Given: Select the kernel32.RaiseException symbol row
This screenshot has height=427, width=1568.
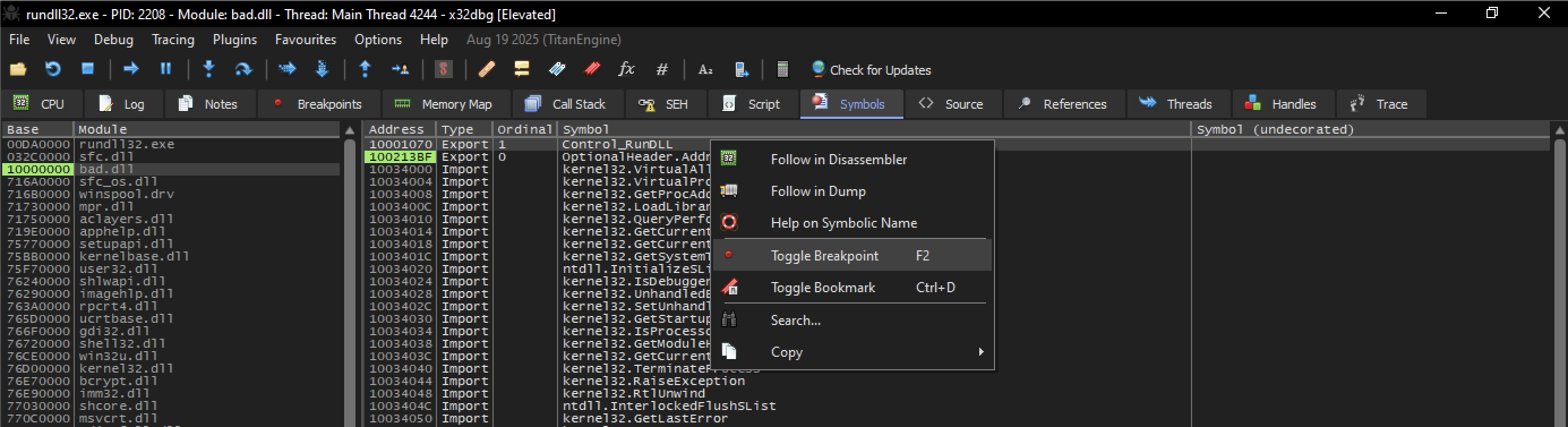Looking at the screenshot, I should pyautogui.click(x=957, y=381).
